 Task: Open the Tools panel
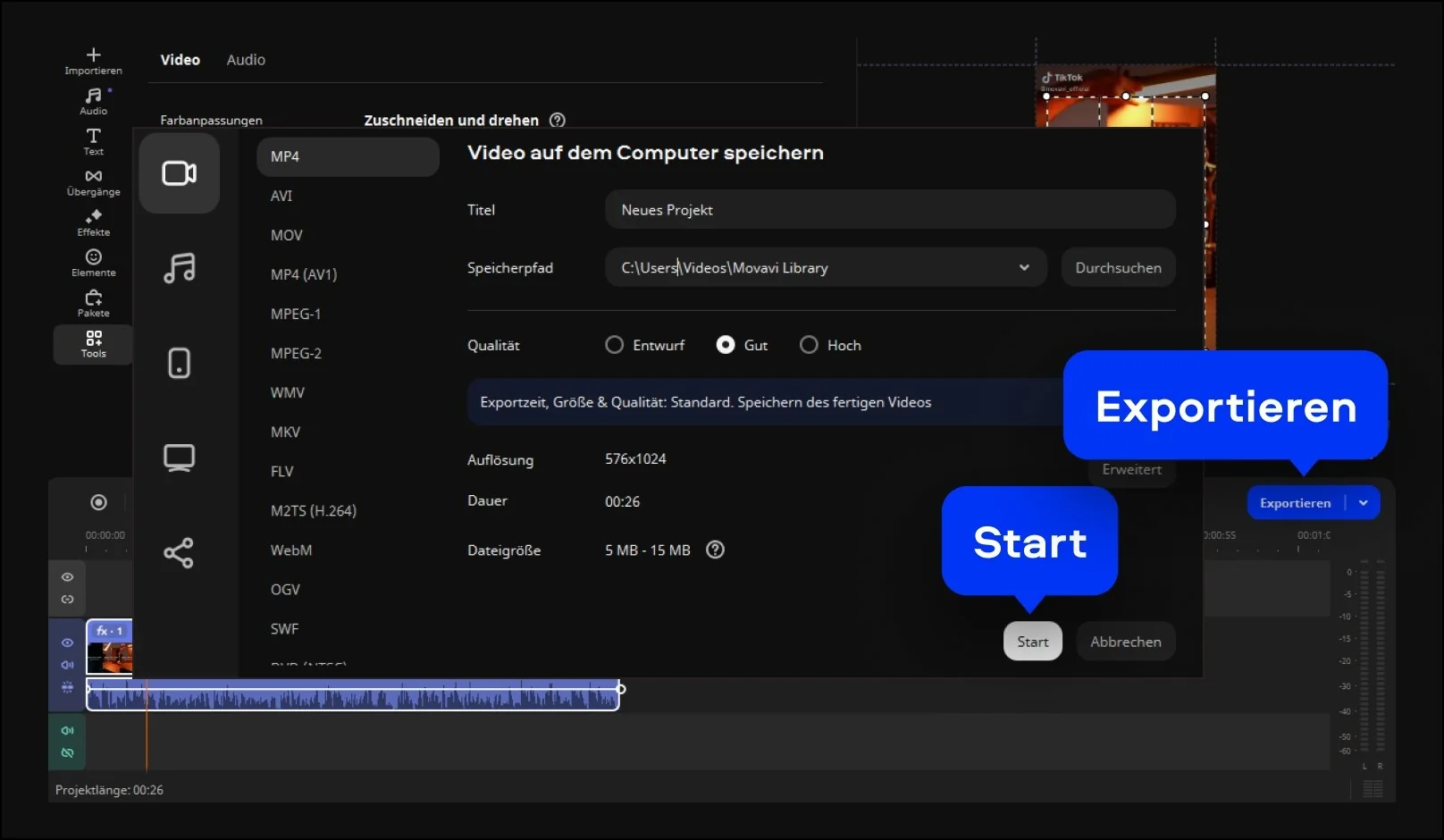click(93, 344)
